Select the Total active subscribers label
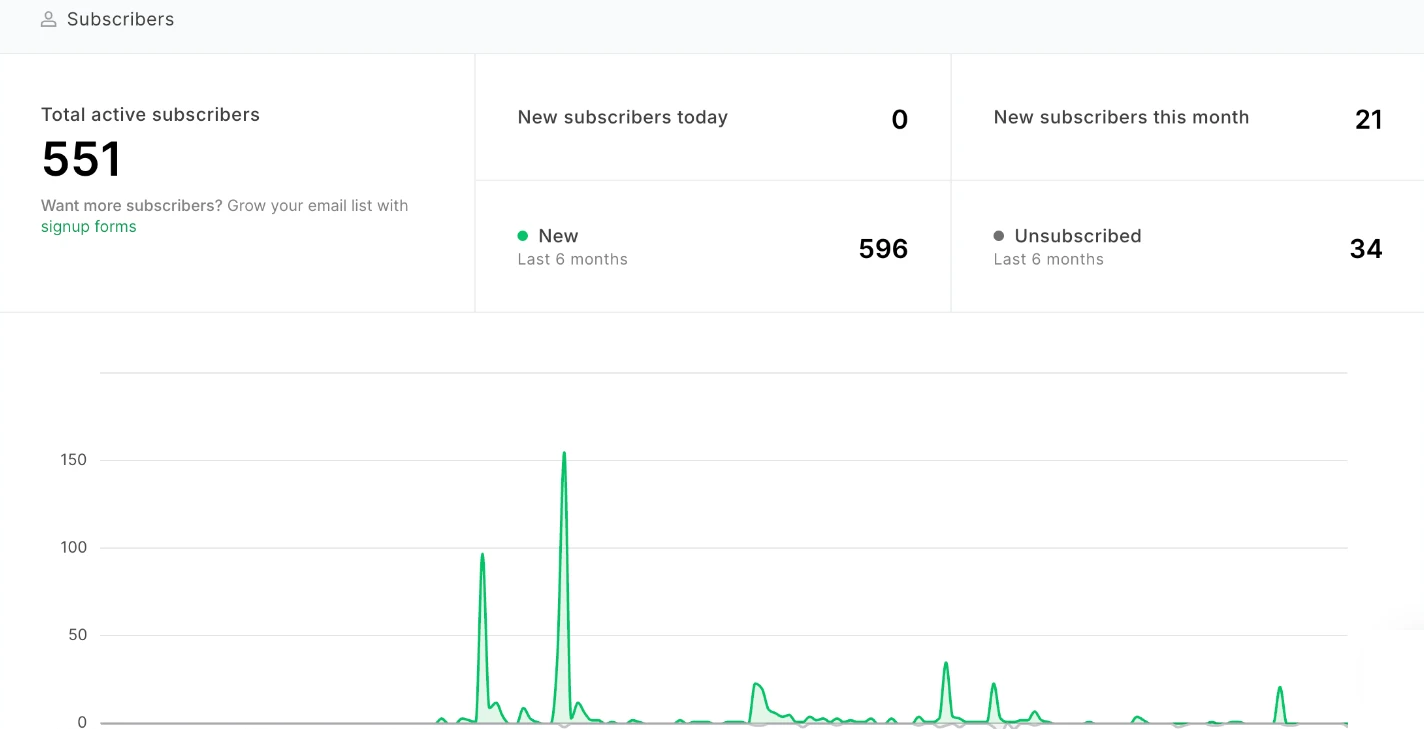 150,115
